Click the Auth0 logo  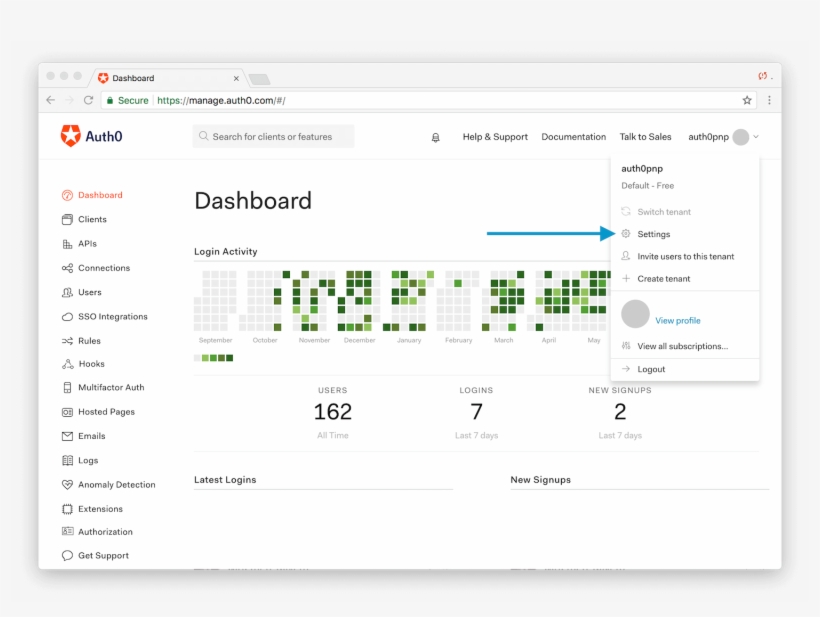[x=92, y=136]
